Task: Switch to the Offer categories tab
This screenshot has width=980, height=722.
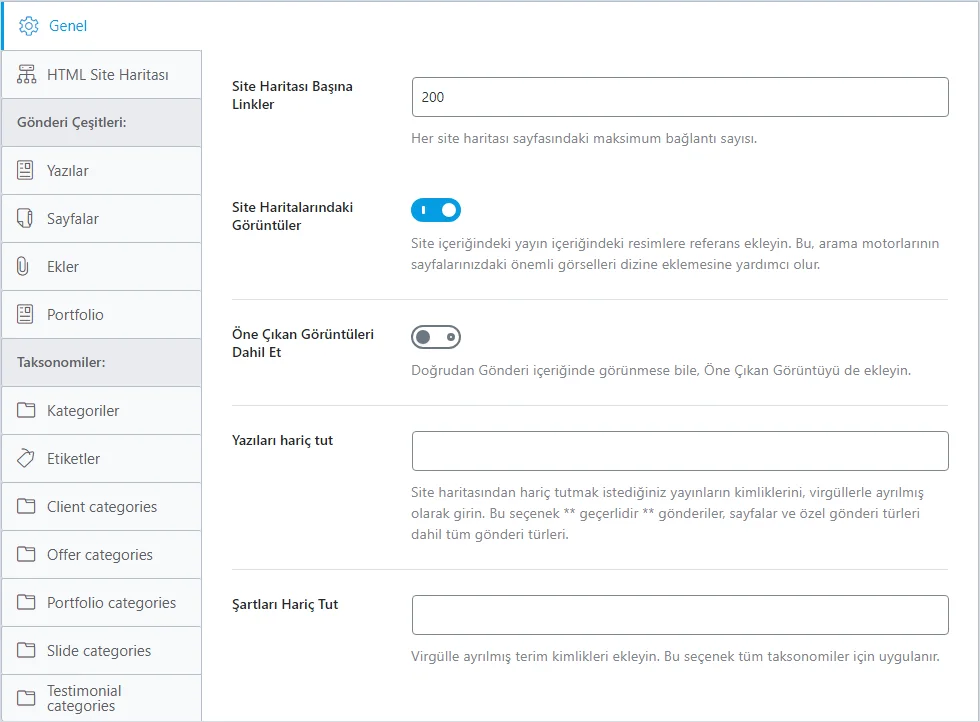Action: tap(101, 554)
